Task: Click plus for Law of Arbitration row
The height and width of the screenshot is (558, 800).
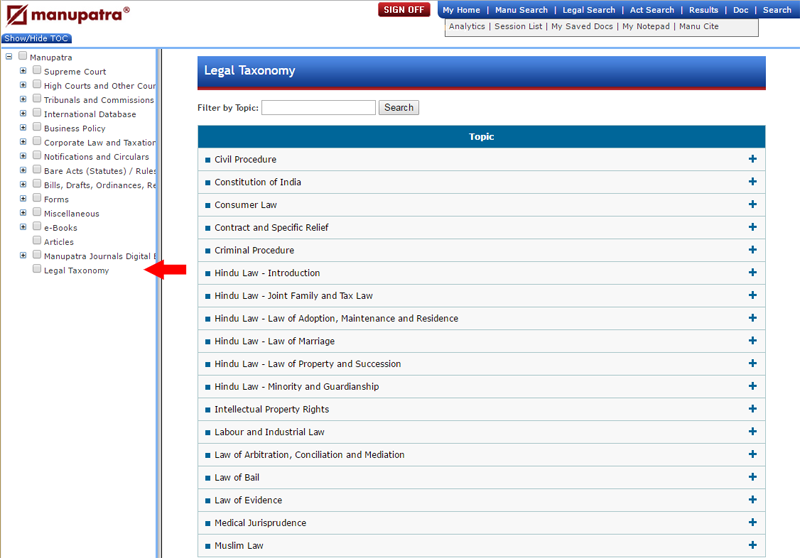Action: (x=753, y=454)
